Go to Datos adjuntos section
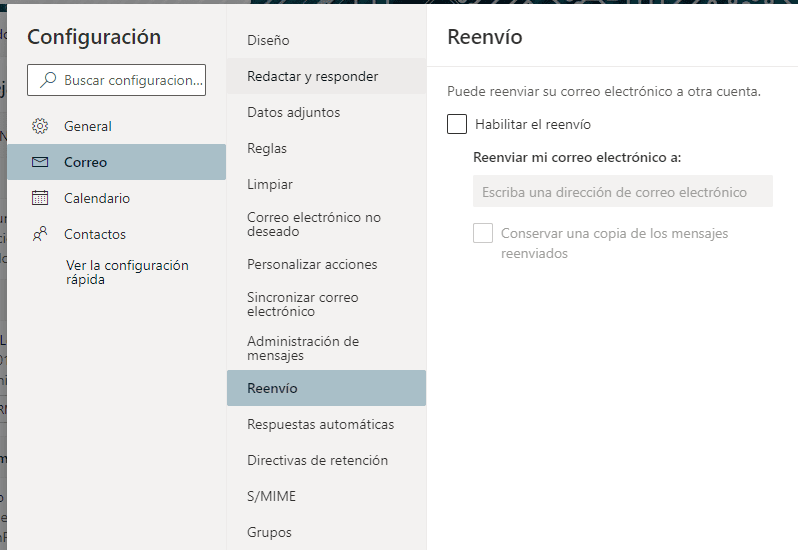This screenshot has height=550, width=798. (293, 112)
